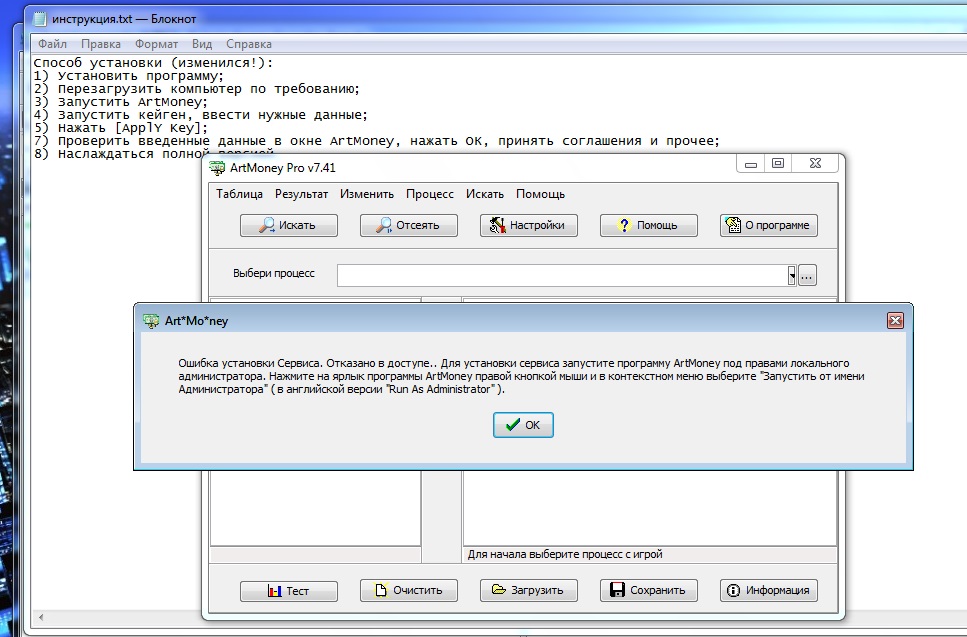Image resolution: width=967 pixels, height=637 pixels.
Task: Click the Тест button at bottom
Action: [289, 591]
